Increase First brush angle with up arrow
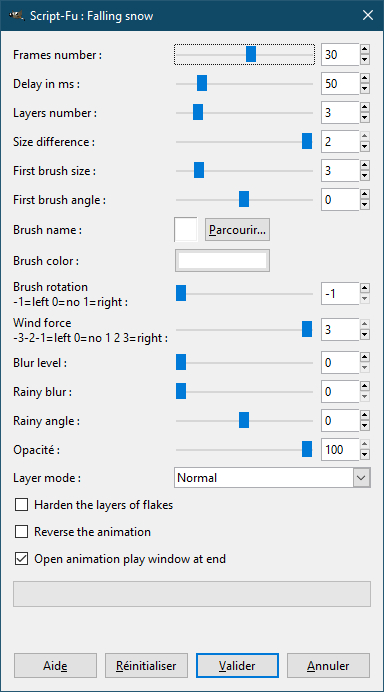The width and height of the screenshot is (384, 692). pyautogui.click(x=365, y=195)
